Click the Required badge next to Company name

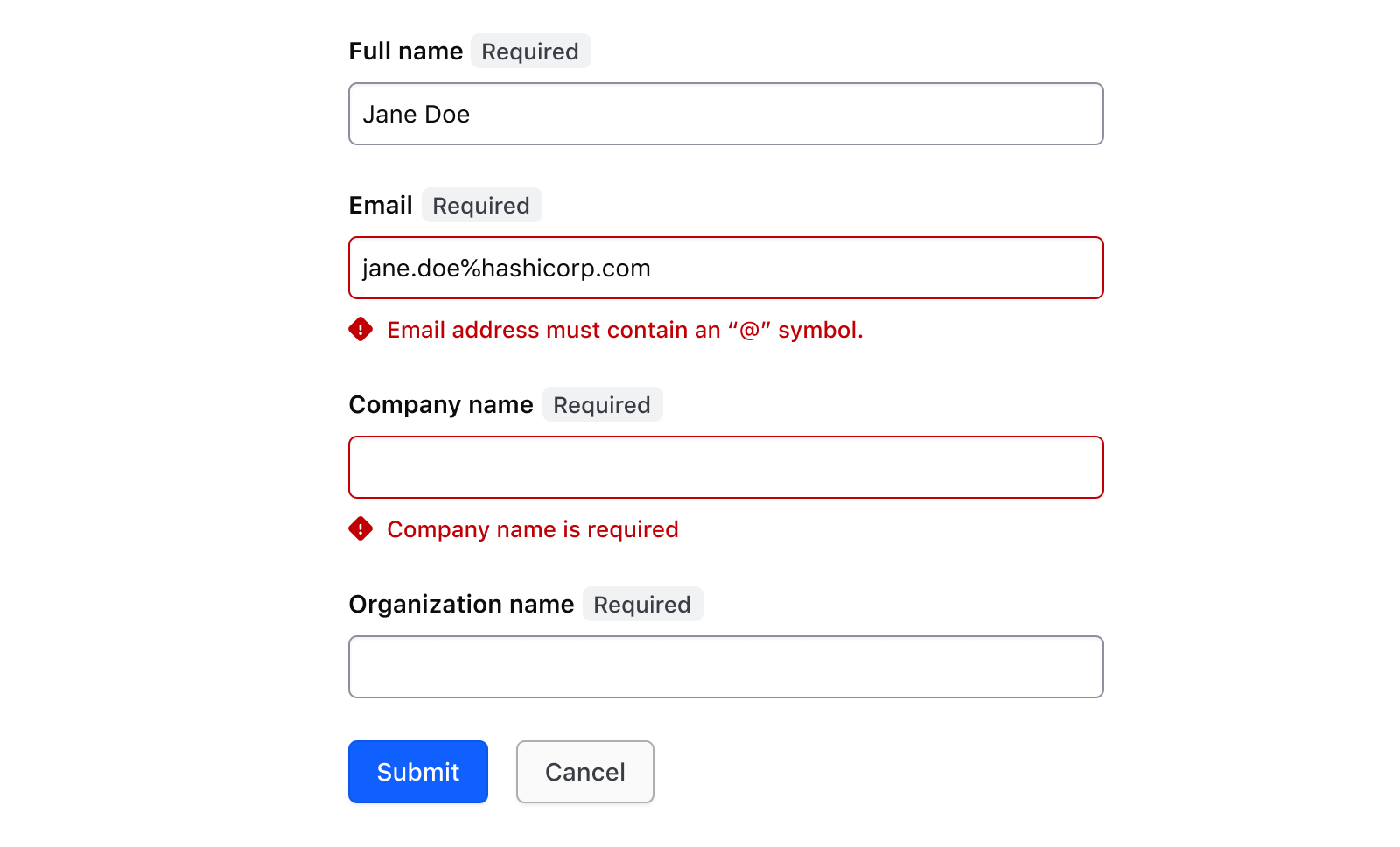602,404
